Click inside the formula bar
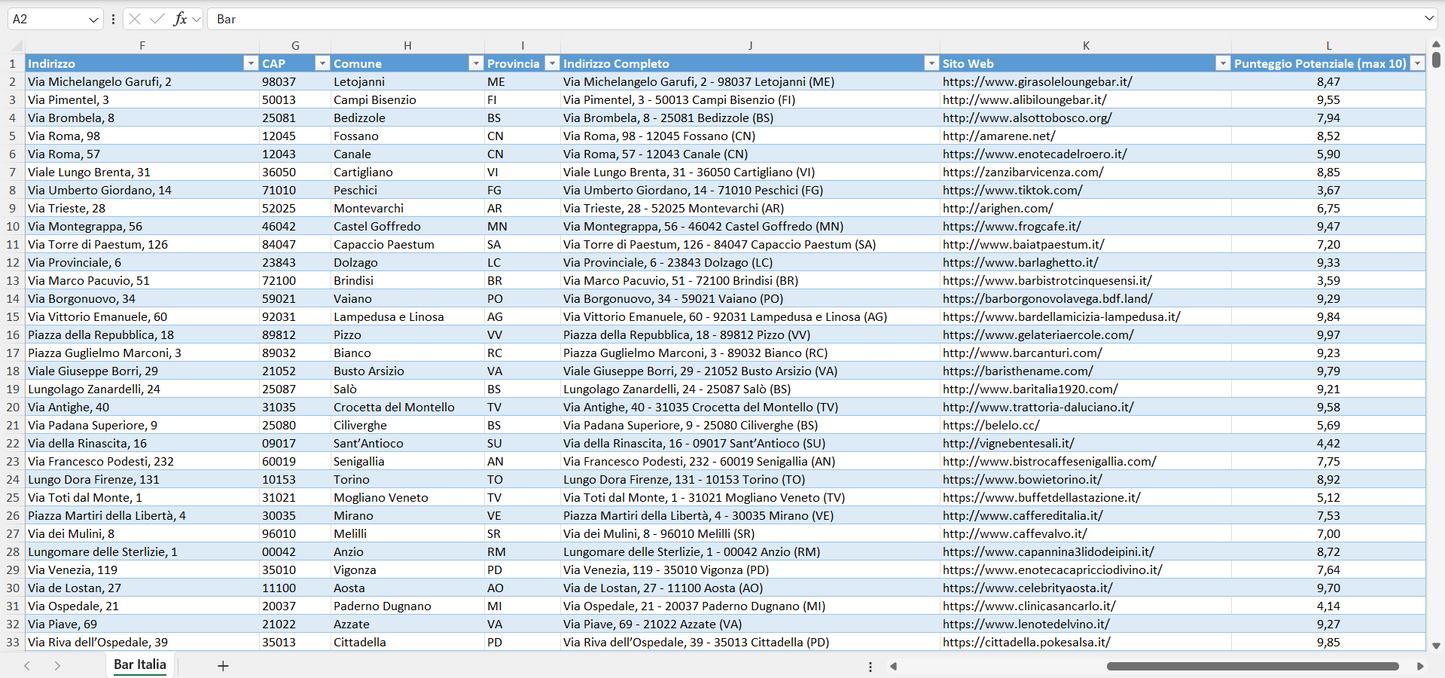This screenshot has height=678, width=1445. (x=700, y=18)
